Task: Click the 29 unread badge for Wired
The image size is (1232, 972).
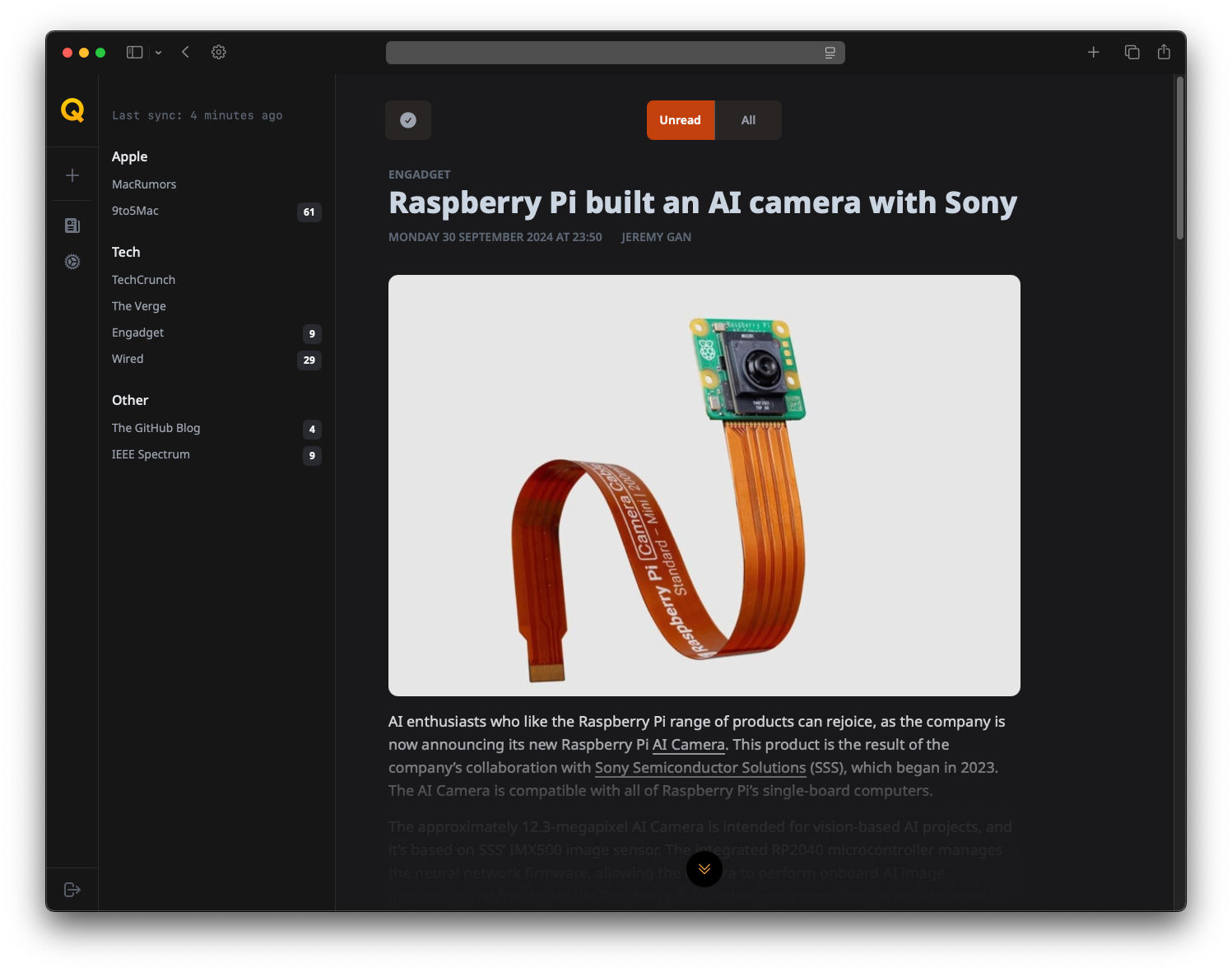Action: click(309, 360)
